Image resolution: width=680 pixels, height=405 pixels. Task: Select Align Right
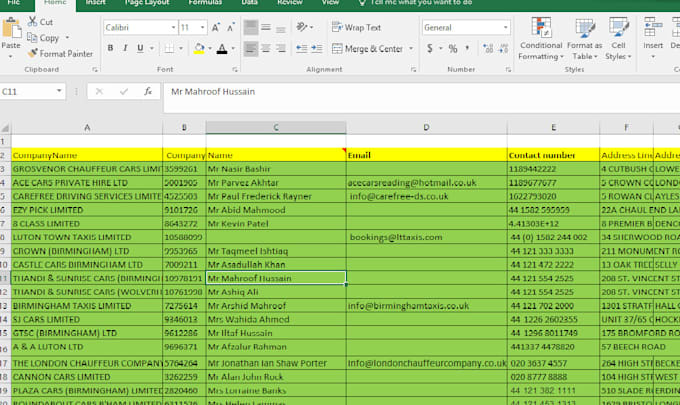point(281,48)
